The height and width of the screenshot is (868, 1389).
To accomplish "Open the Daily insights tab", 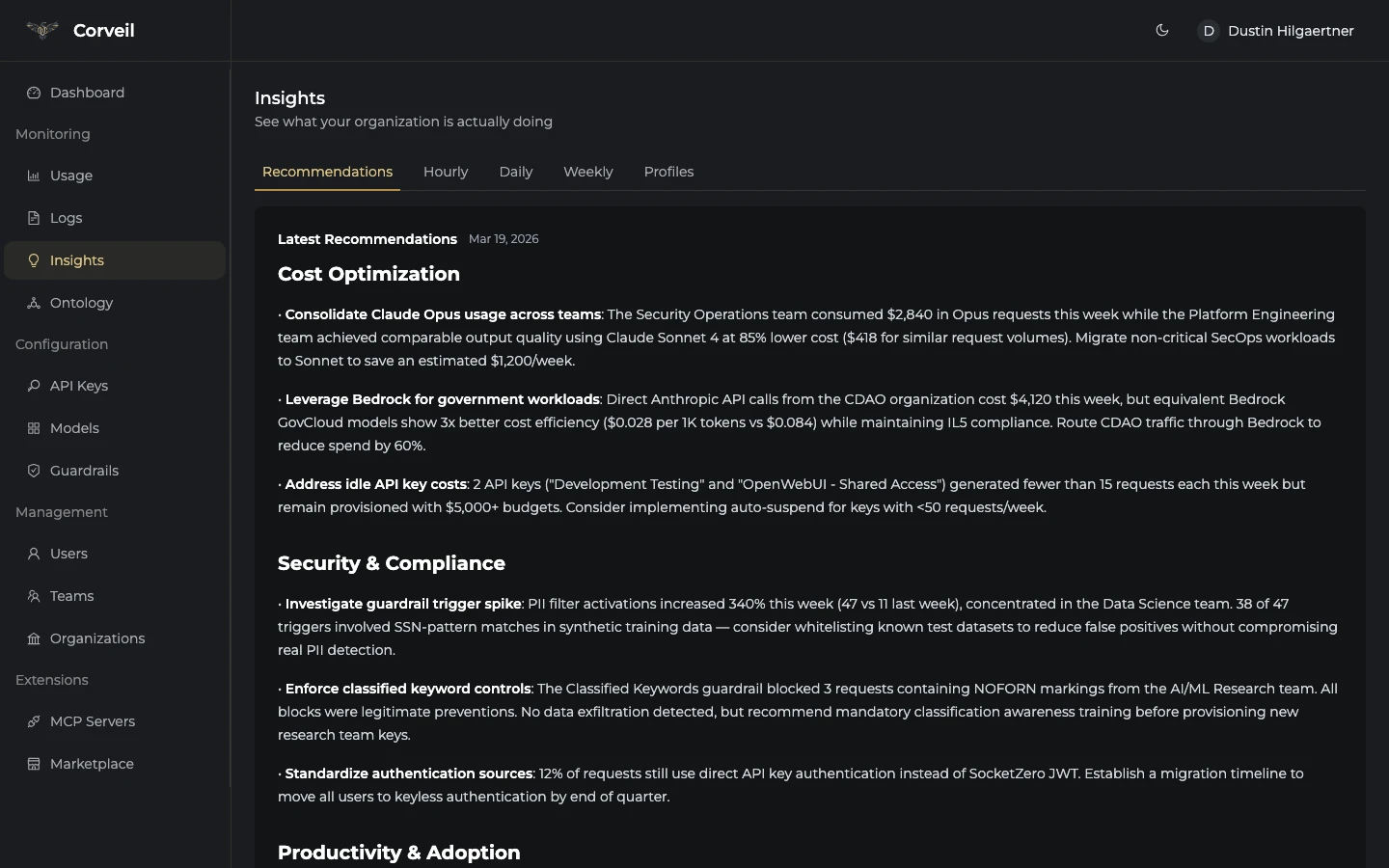I will (x=516, y=172).
